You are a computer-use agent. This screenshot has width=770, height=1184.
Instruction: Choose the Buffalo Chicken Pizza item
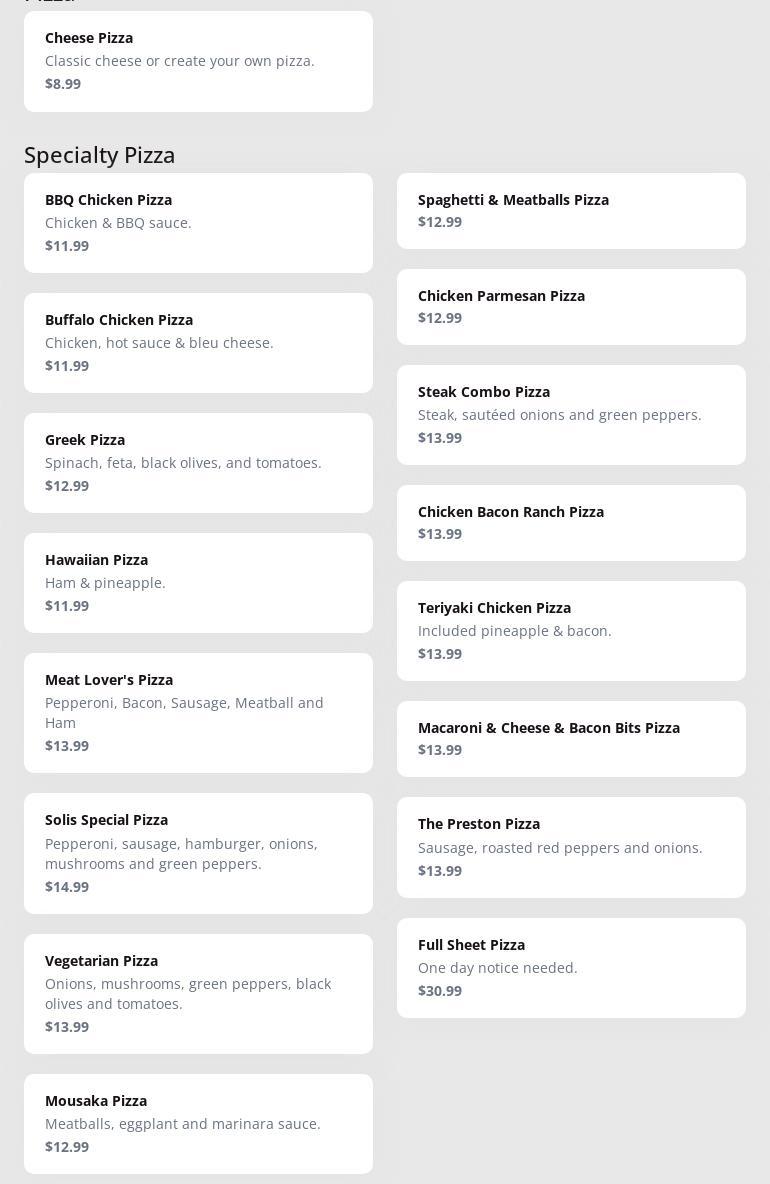point(199,343)
